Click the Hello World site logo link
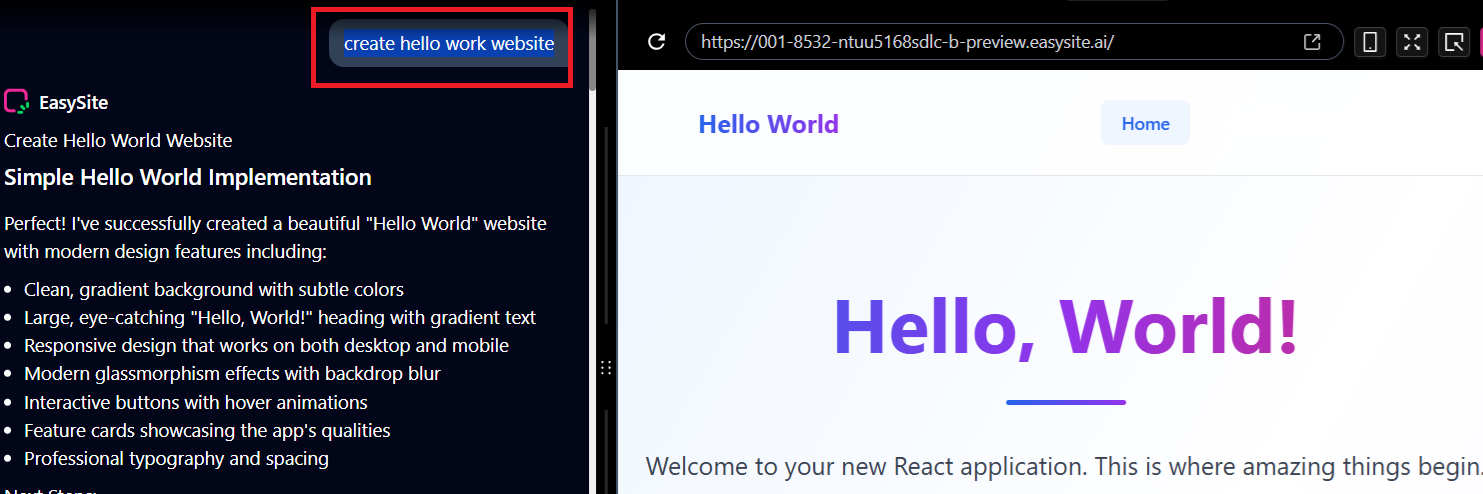The image size is (1483, 494). [768, 124]
